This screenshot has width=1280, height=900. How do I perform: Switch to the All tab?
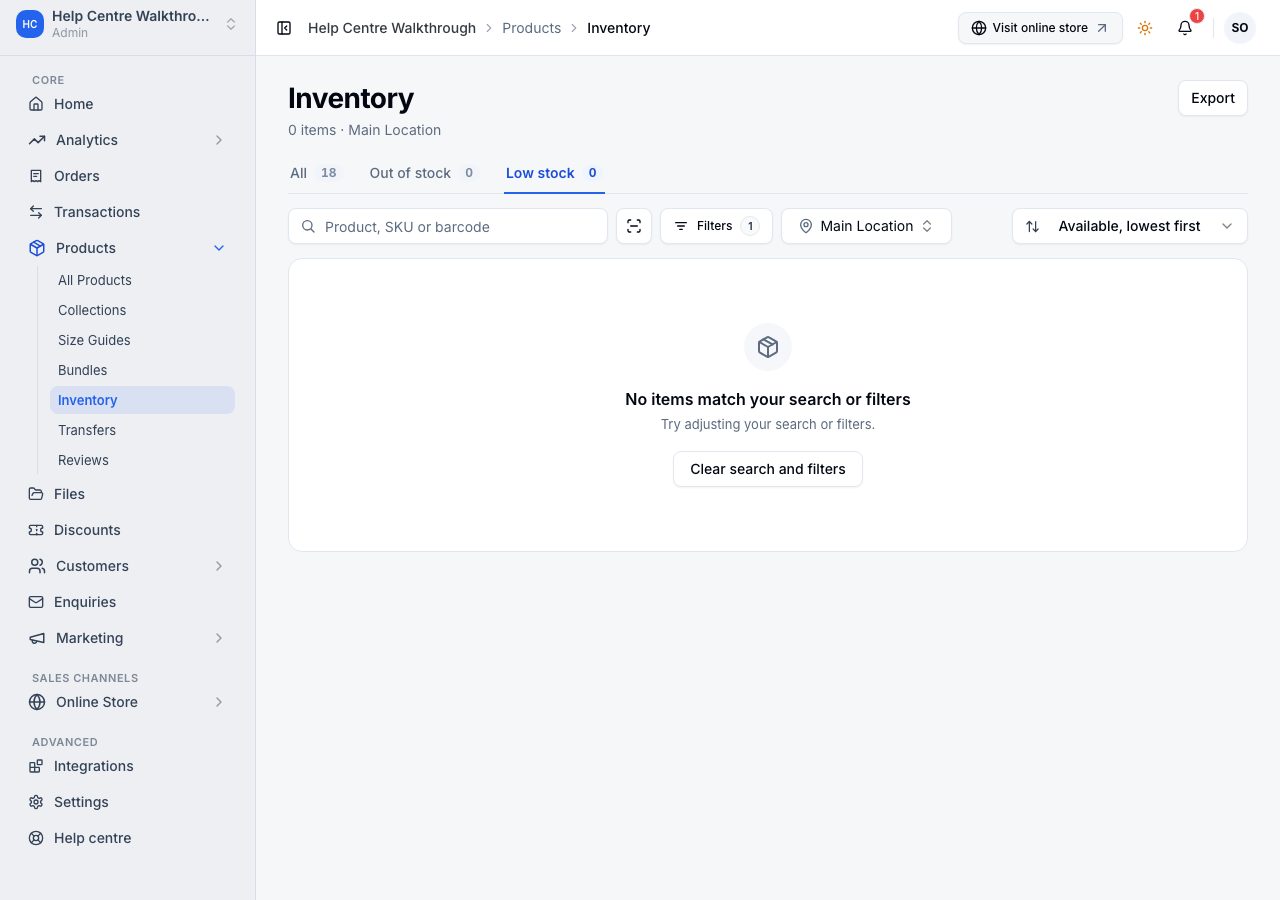coord(315,173)
